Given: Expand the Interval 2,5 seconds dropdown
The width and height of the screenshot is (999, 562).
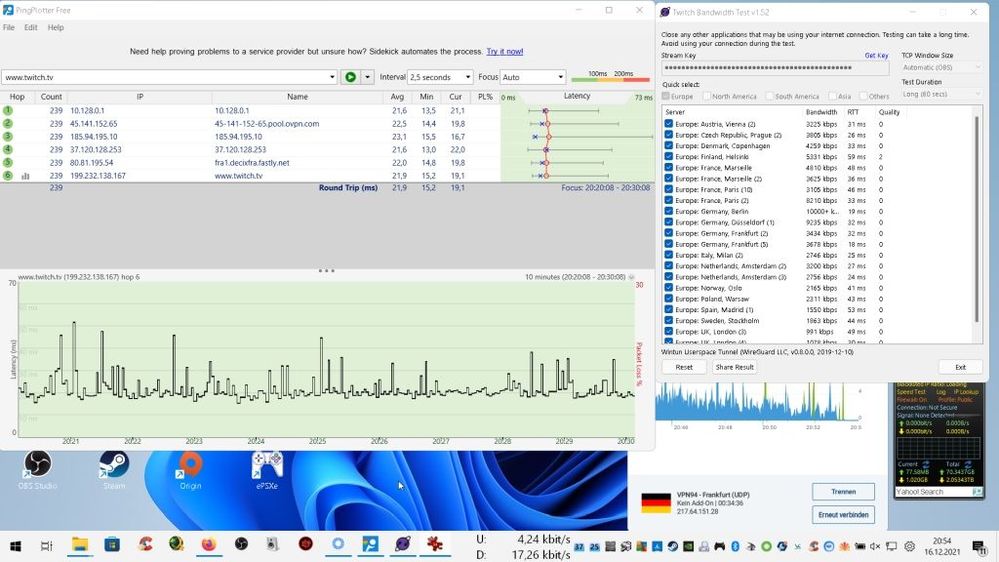Looking at the screenshot, I should [x=467, y=77].
